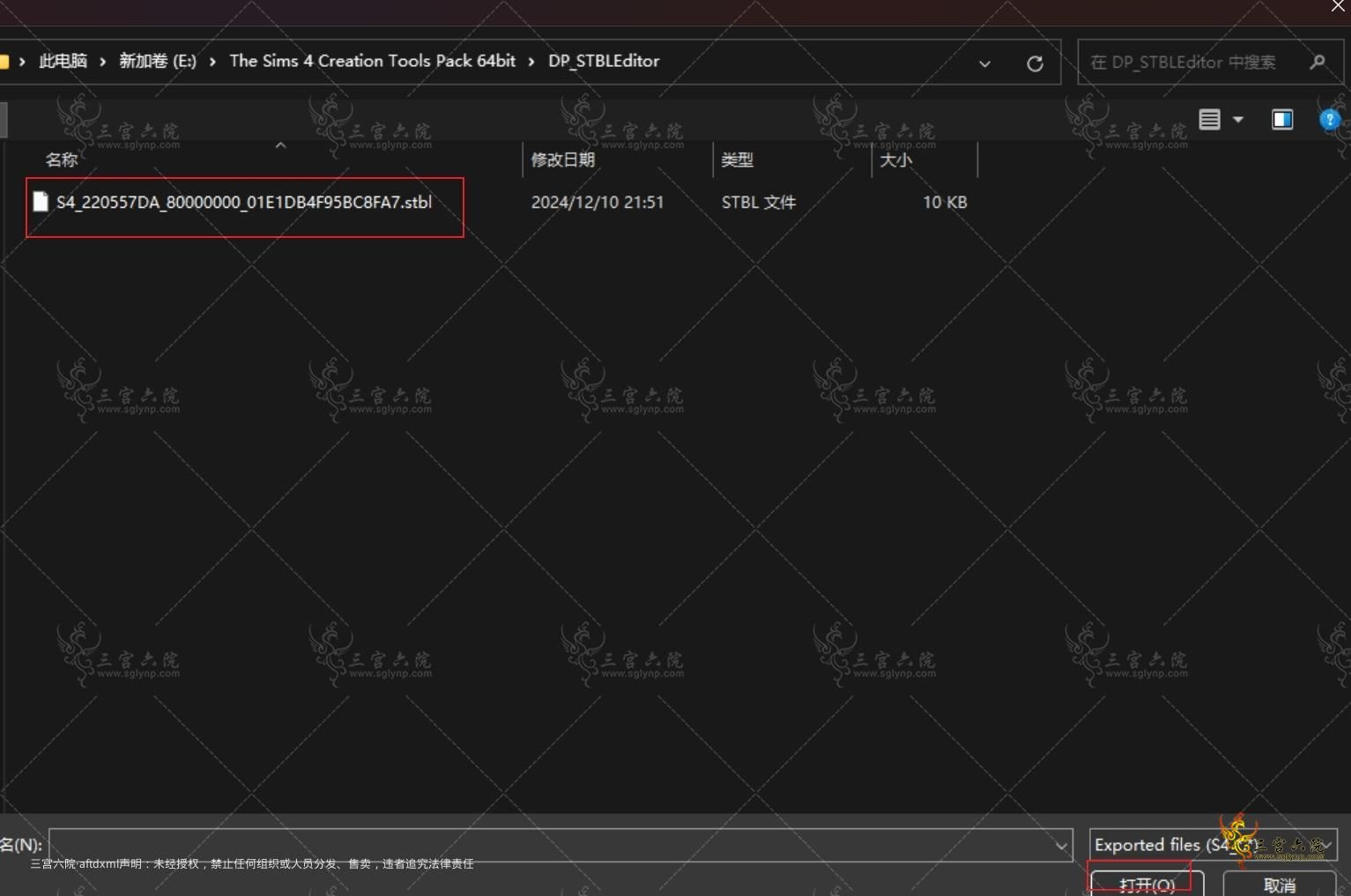Image resolution: width=1351 pixels, height=896 pixels.
Task: Expand chevron before DP_STBLEditor breadcrumb
Action: (531, 62)
